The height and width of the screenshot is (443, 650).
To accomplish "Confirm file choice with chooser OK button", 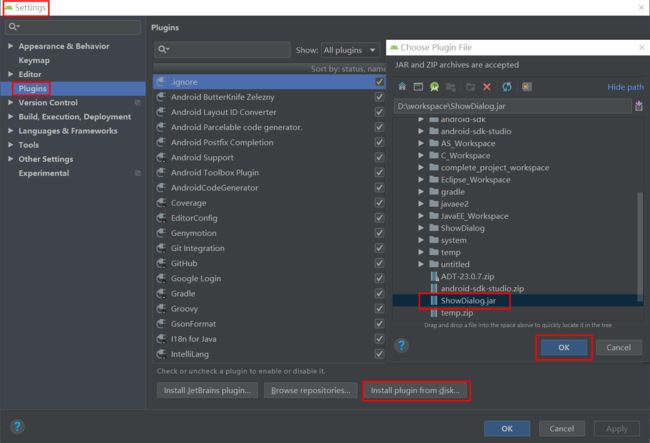I will (564, 347).
